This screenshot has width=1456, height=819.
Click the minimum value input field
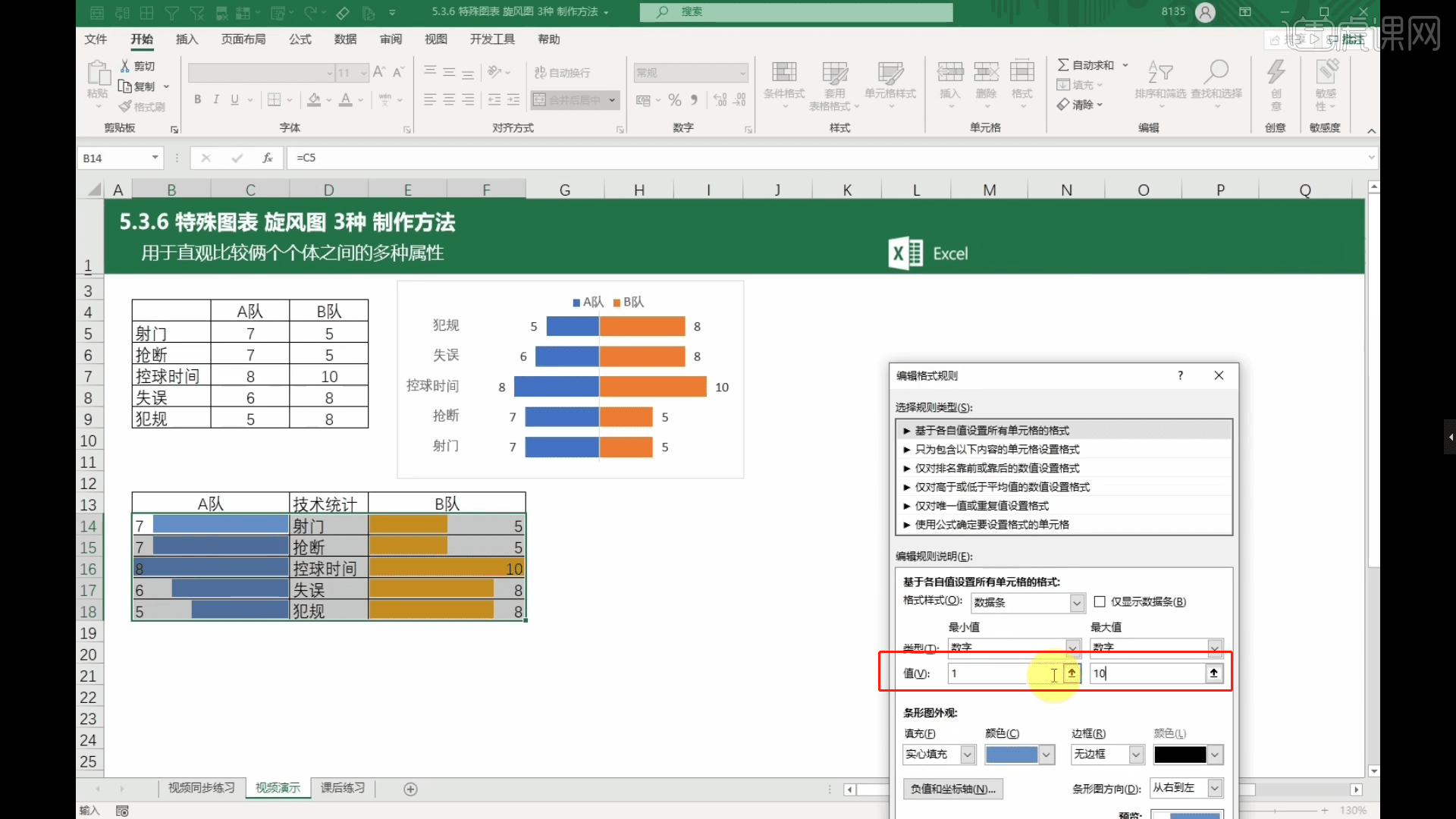click(x=1006, y=673)
